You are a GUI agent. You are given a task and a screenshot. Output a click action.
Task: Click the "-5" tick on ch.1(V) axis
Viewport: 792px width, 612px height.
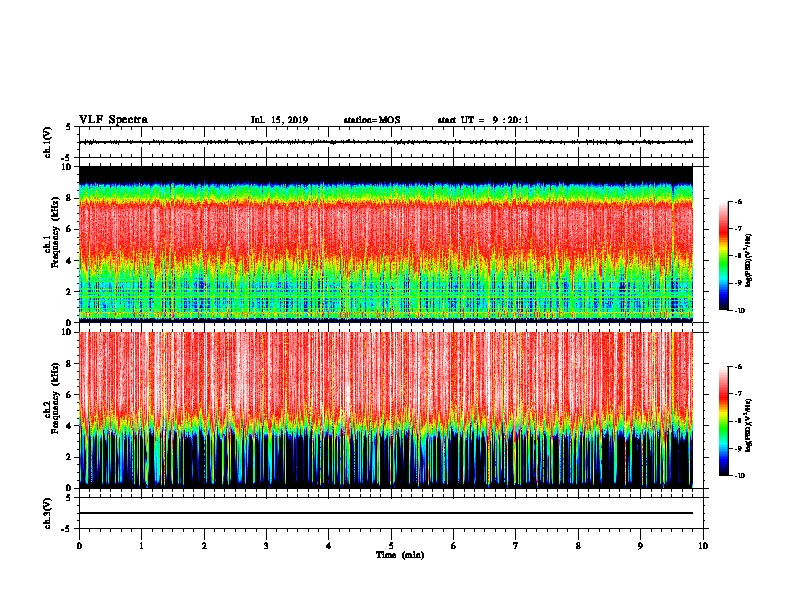67,158
